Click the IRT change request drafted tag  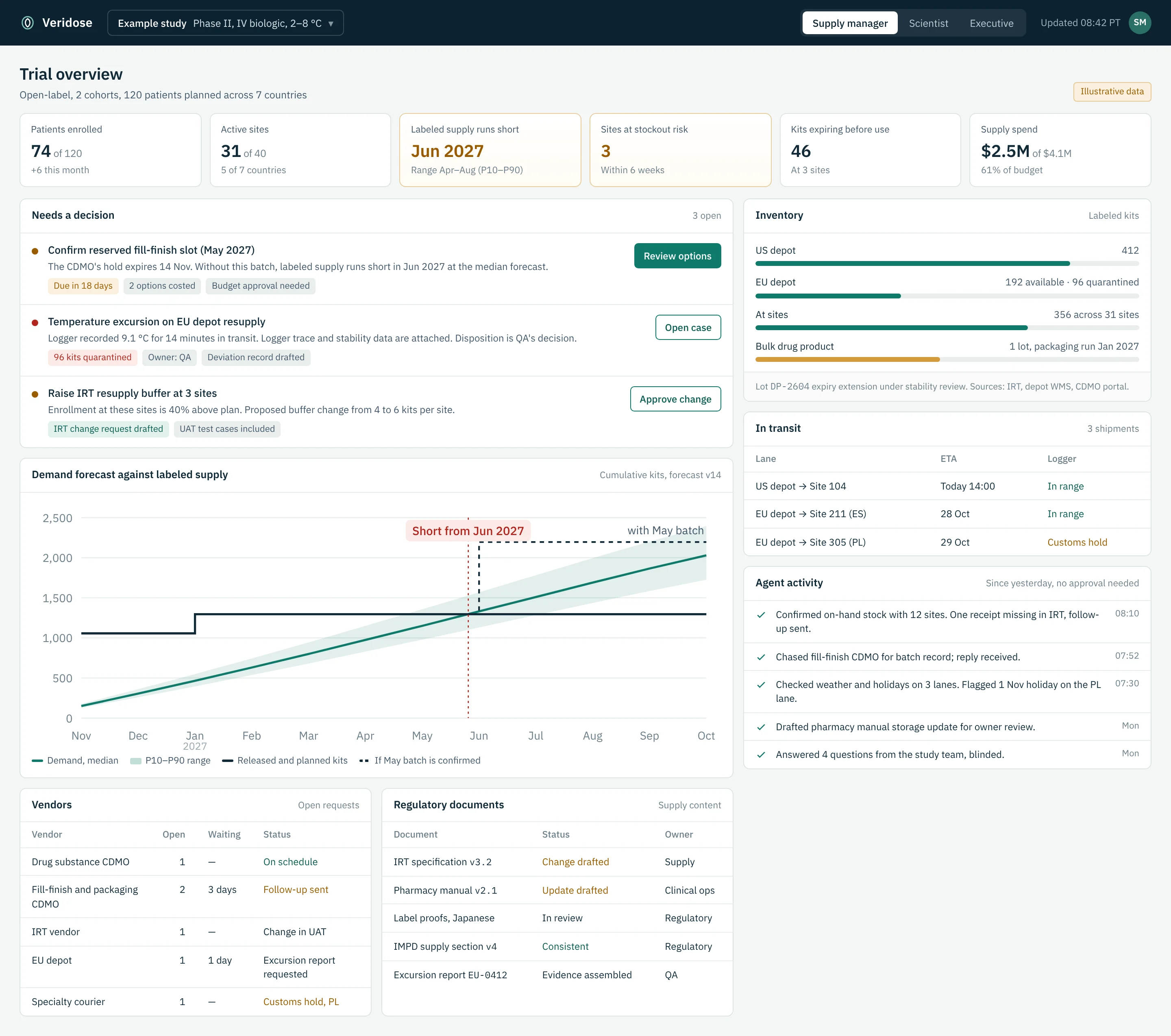pos(108,429)
